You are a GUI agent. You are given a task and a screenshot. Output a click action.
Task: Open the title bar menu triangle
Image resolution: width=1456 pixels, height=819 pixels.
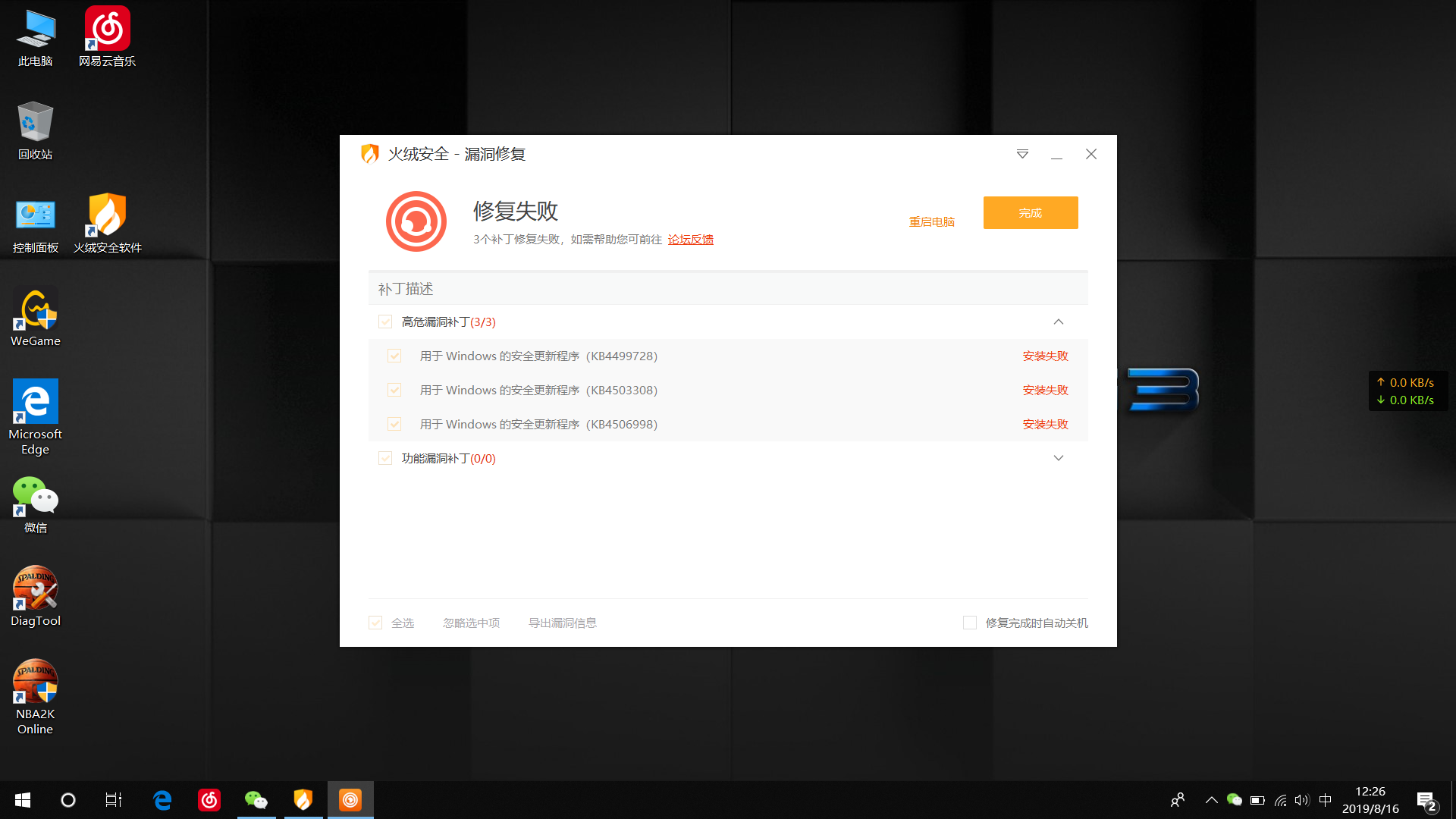(x=1022, y=154)
